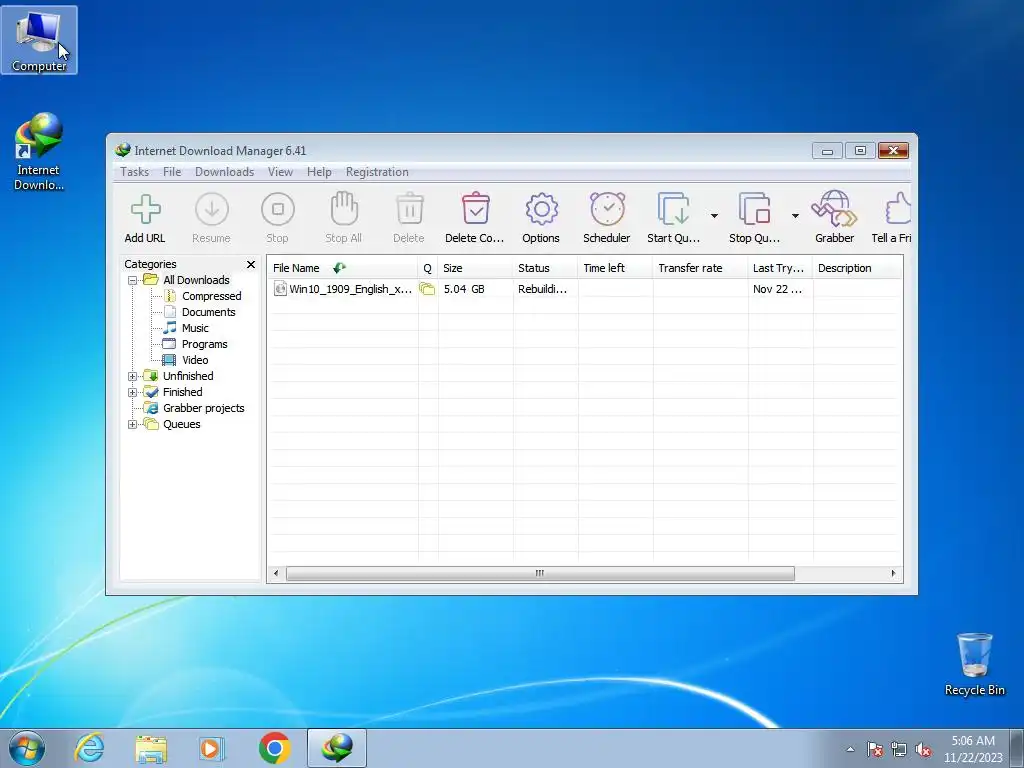The width and height of the screenshot is (1024, 768).
Task: Open the Grabber tool icon
Action: (x=834, y=209)
